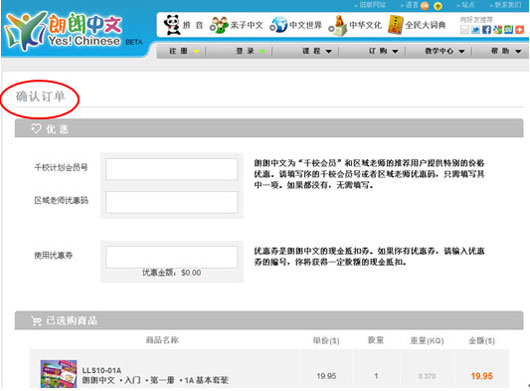This screenshot has height=391, width=530.
Task: Share via the Google icon
Action: [498, 30]
